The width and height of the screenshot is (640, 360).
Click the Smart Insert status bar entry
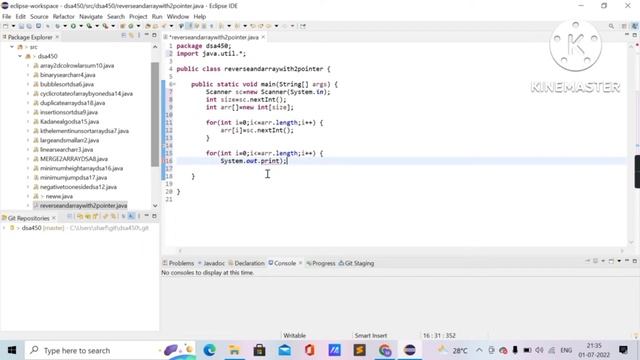(x=371, y=336)
